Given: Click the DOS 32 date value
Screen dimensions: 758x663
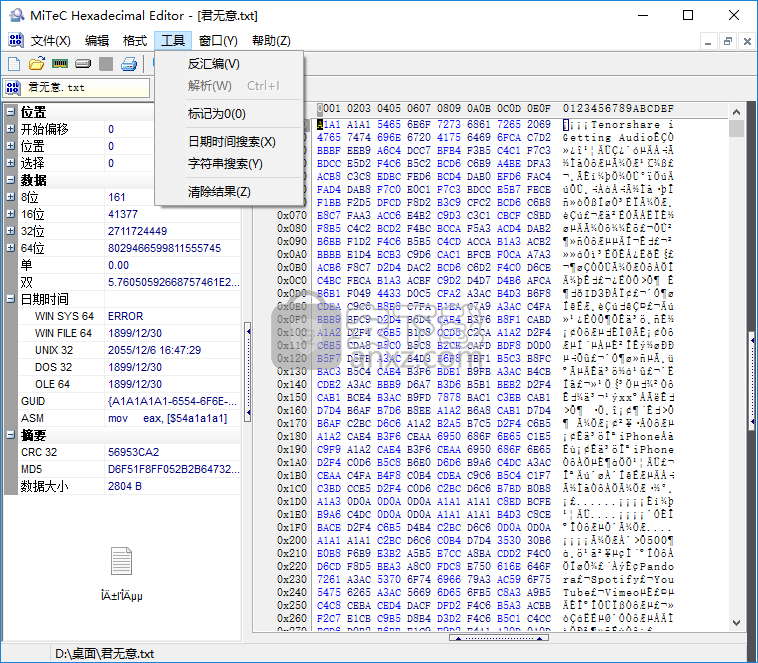Looking at the screenshot, I should point(135,367).
